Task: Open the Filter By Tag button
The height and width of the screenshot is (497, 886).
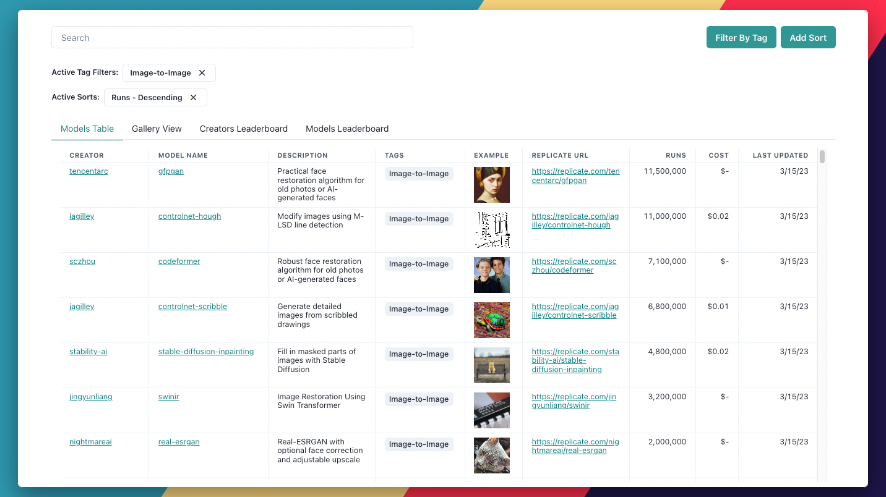Action: (x=741, y=37)
